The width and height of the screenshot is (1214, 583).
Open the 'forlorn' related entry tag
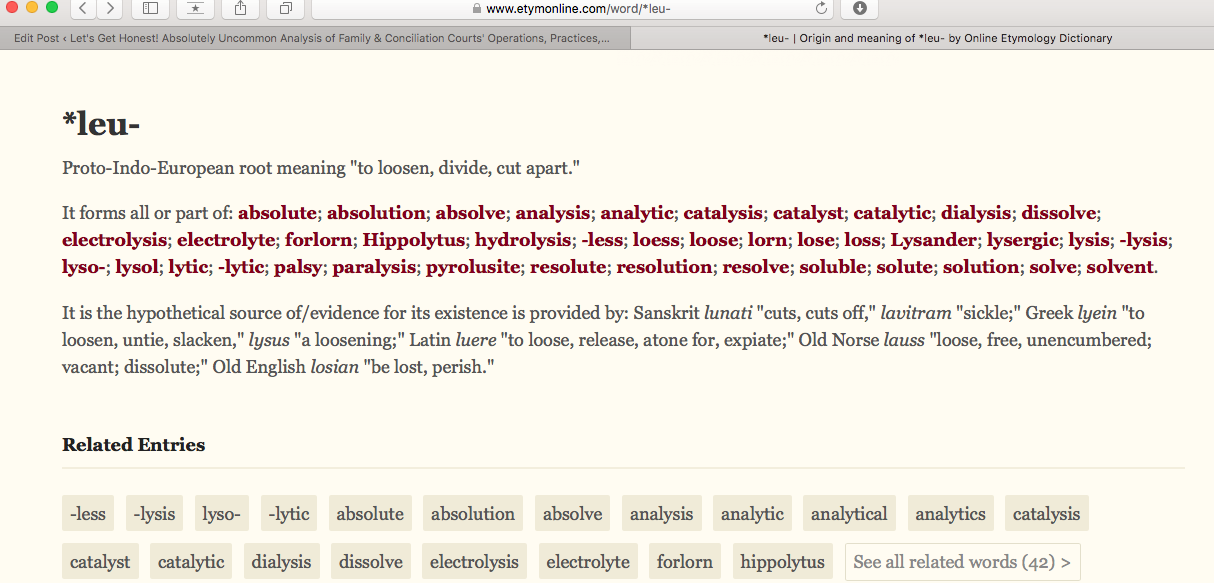(x=684, y=562)
